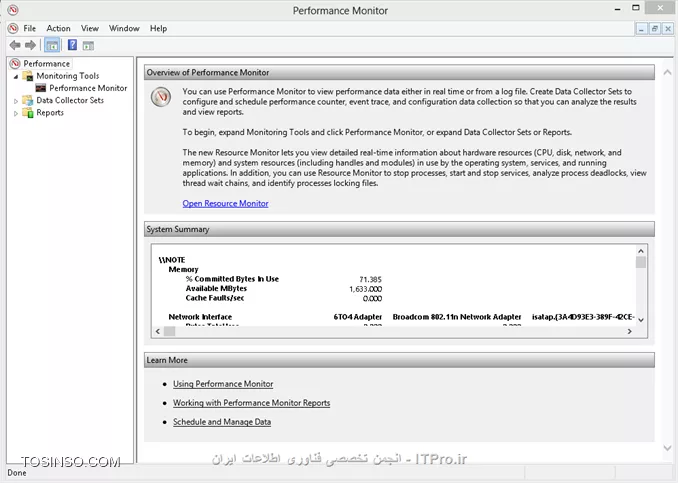
Task: Click MMC icon beside File menu
Action: [13, 28]
